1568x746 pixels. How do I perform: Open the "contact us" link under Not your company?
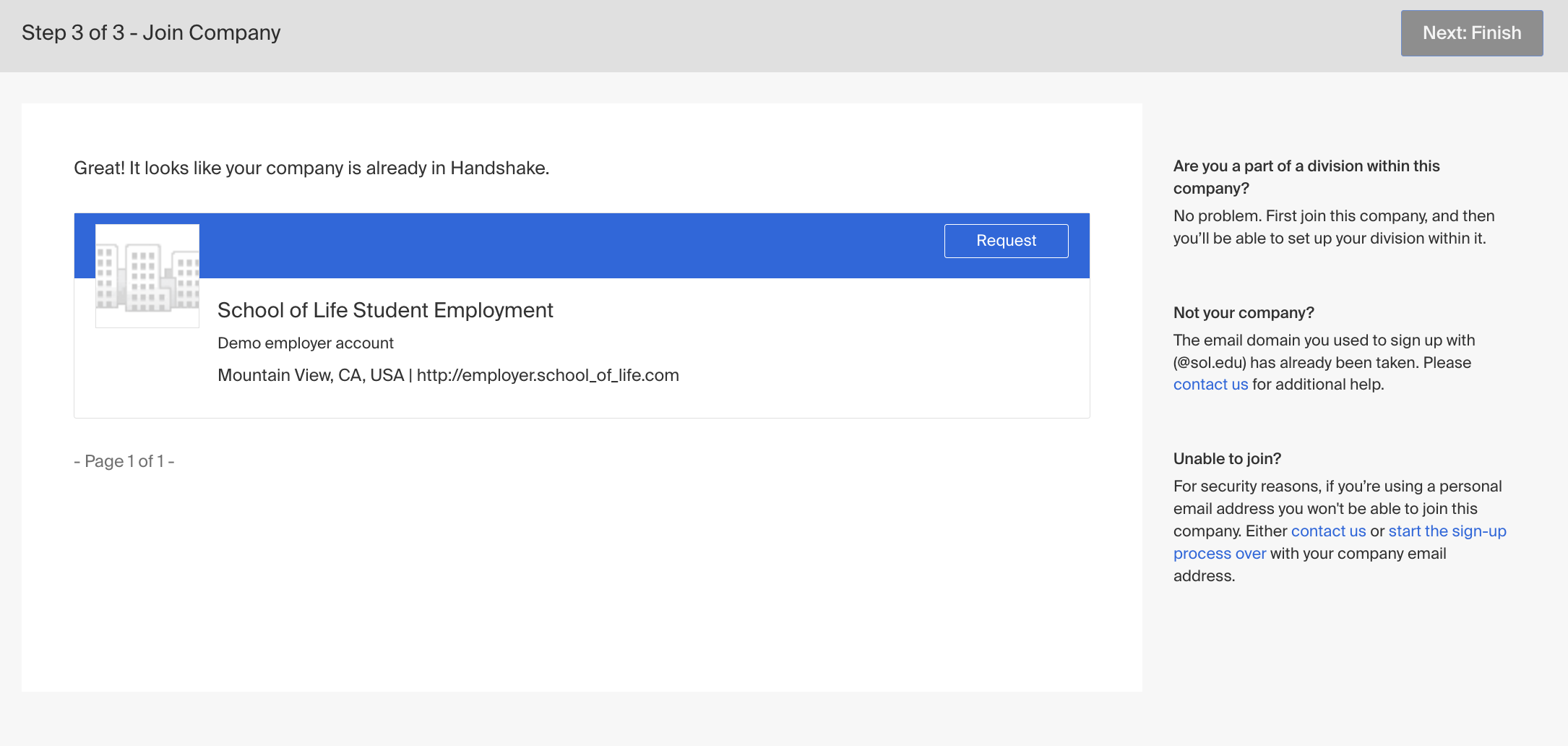click(1210, 384)
